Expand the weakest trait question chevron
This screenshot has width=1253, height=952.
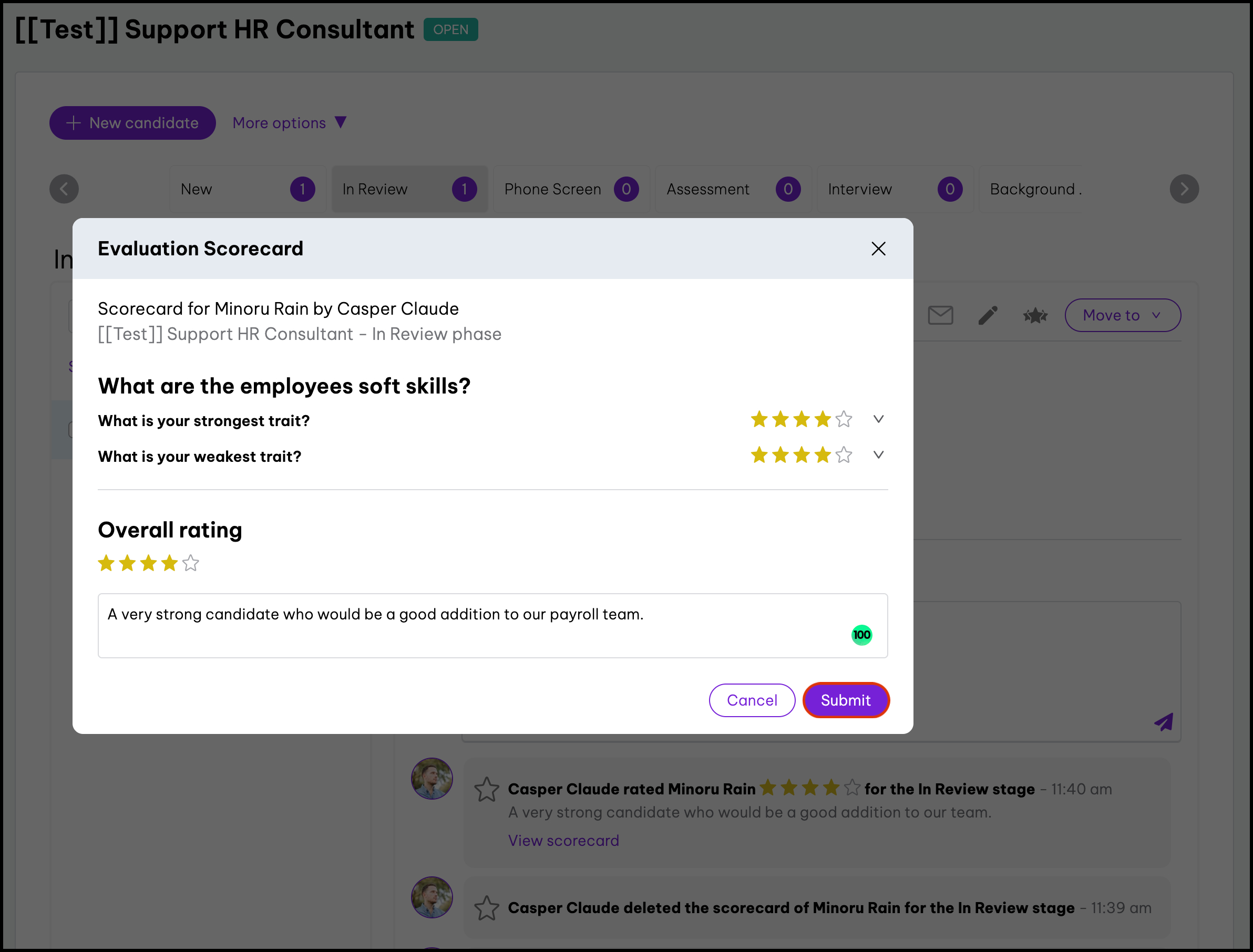[x=878, y=455]
